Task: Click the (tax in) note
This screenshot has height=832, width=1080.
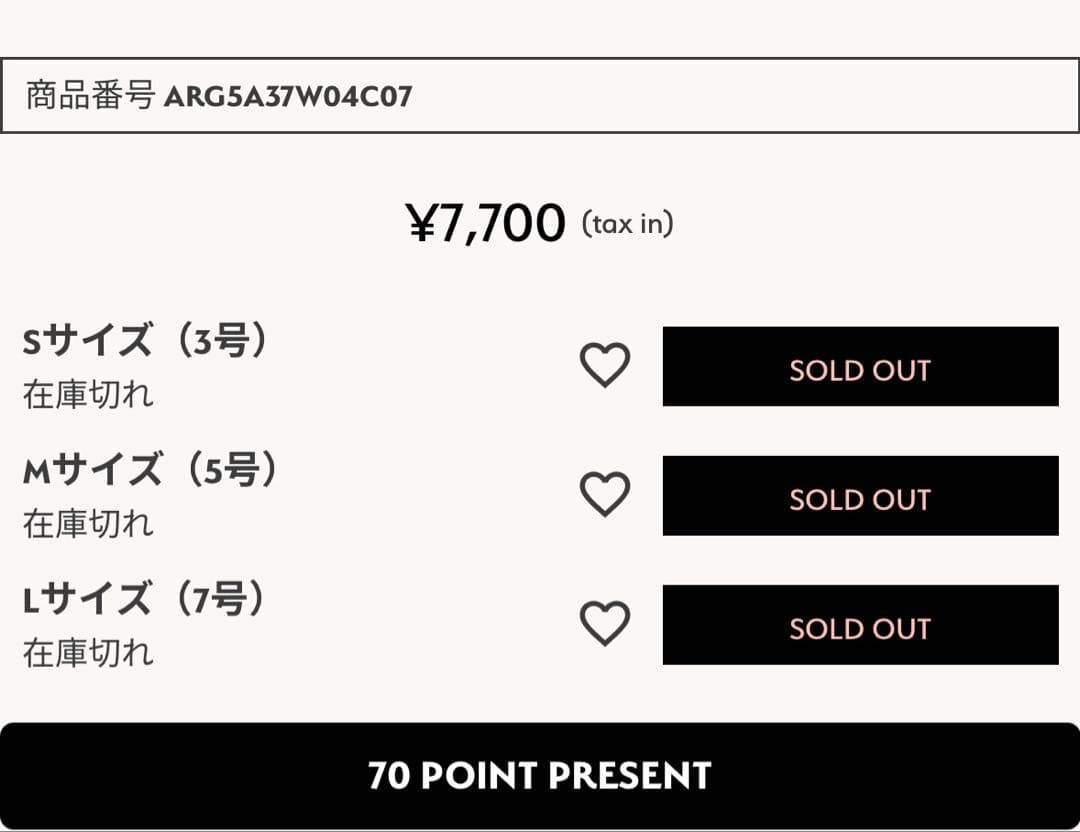Action: 627,224
